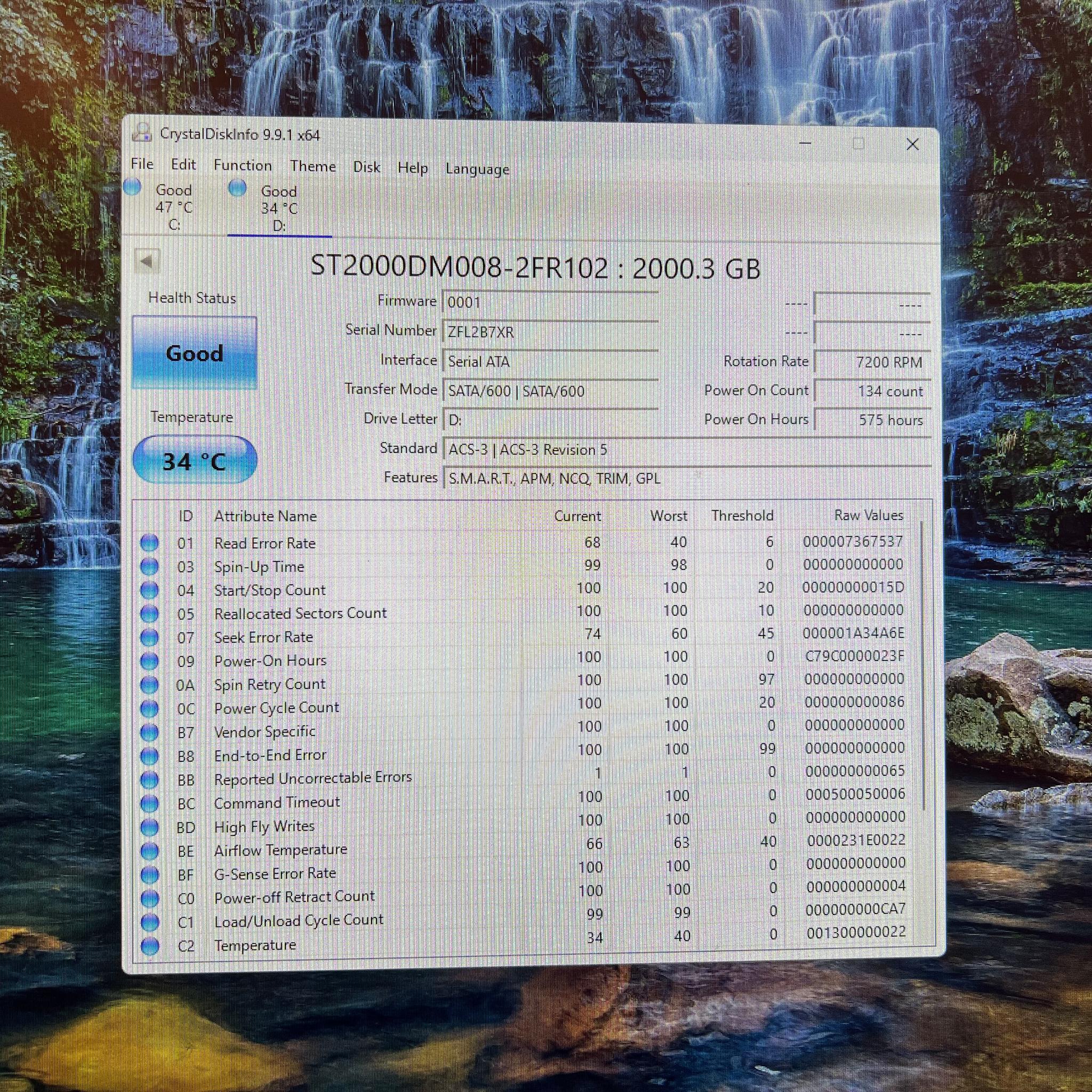Screen dimensions: 1092x1092
Task: Click the CrystalDiskInfo title bar app icon
Action: [x=141, y=132]
